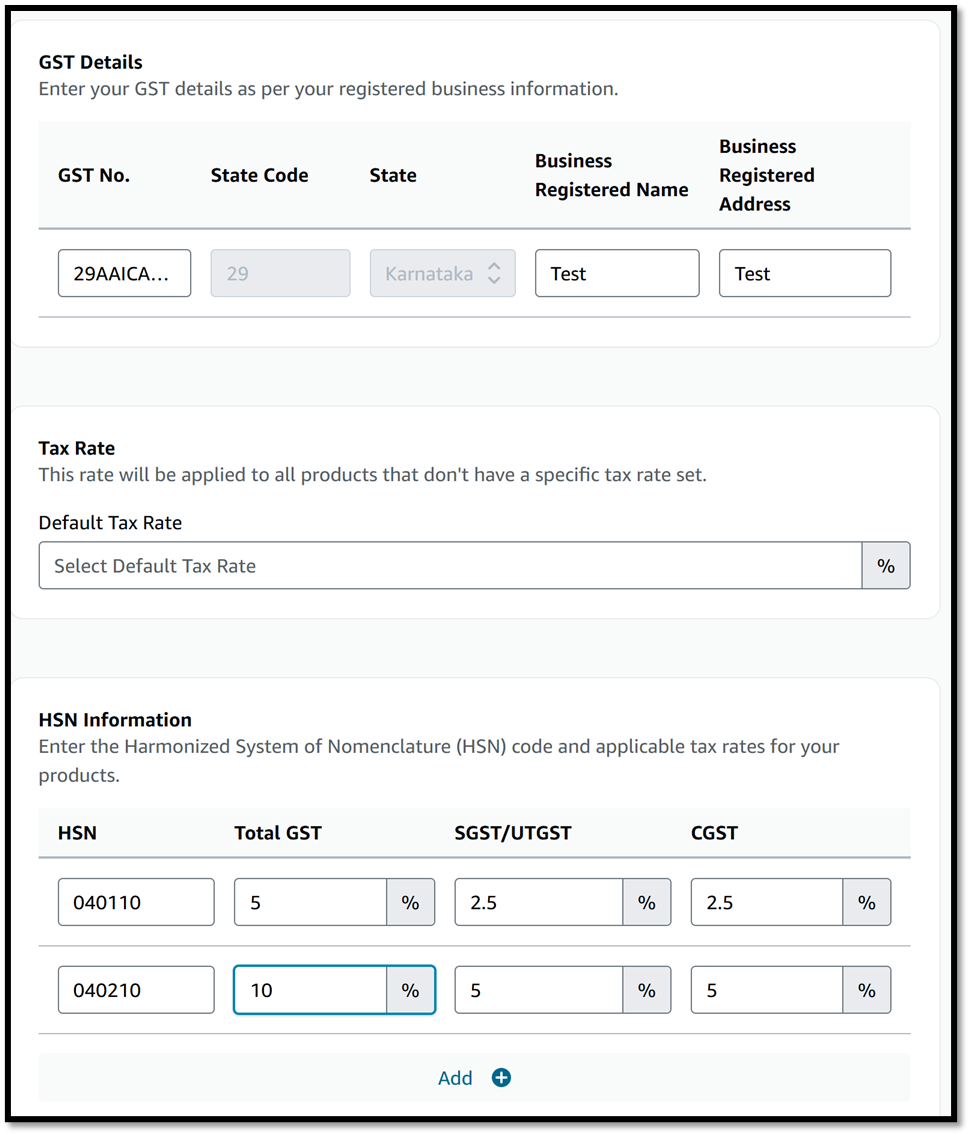Click percent symbol next to Total GST 10

click(x=410, y=990)
